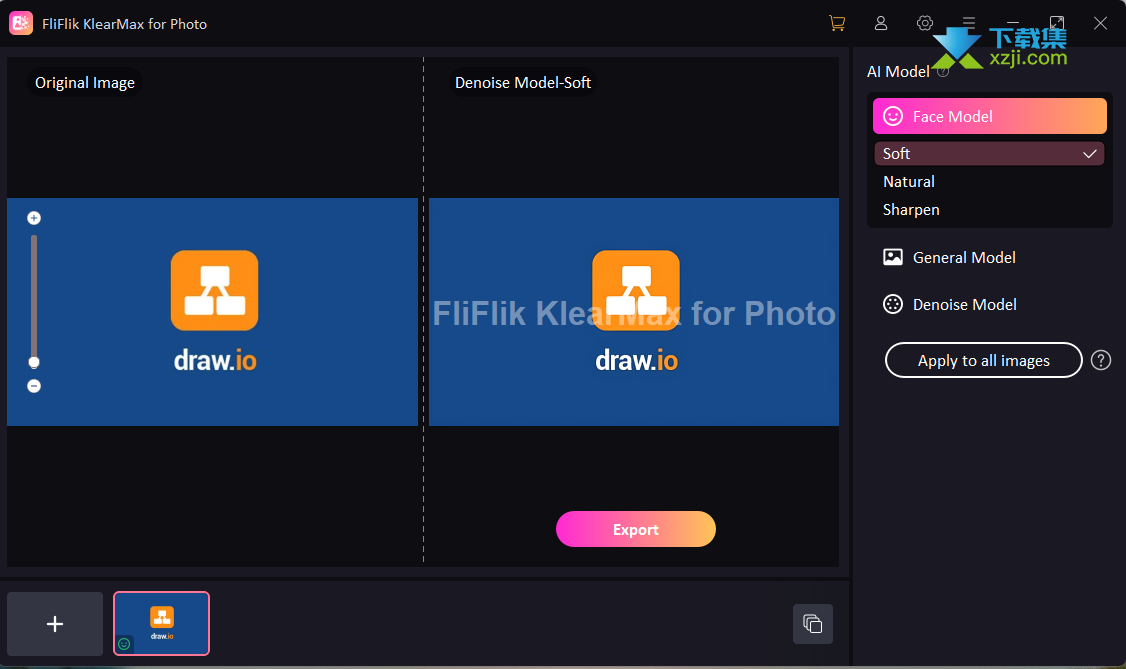Click the enhanced draw.io preview image
This screenshot has height=669, width=1126.
click(634, 312)
